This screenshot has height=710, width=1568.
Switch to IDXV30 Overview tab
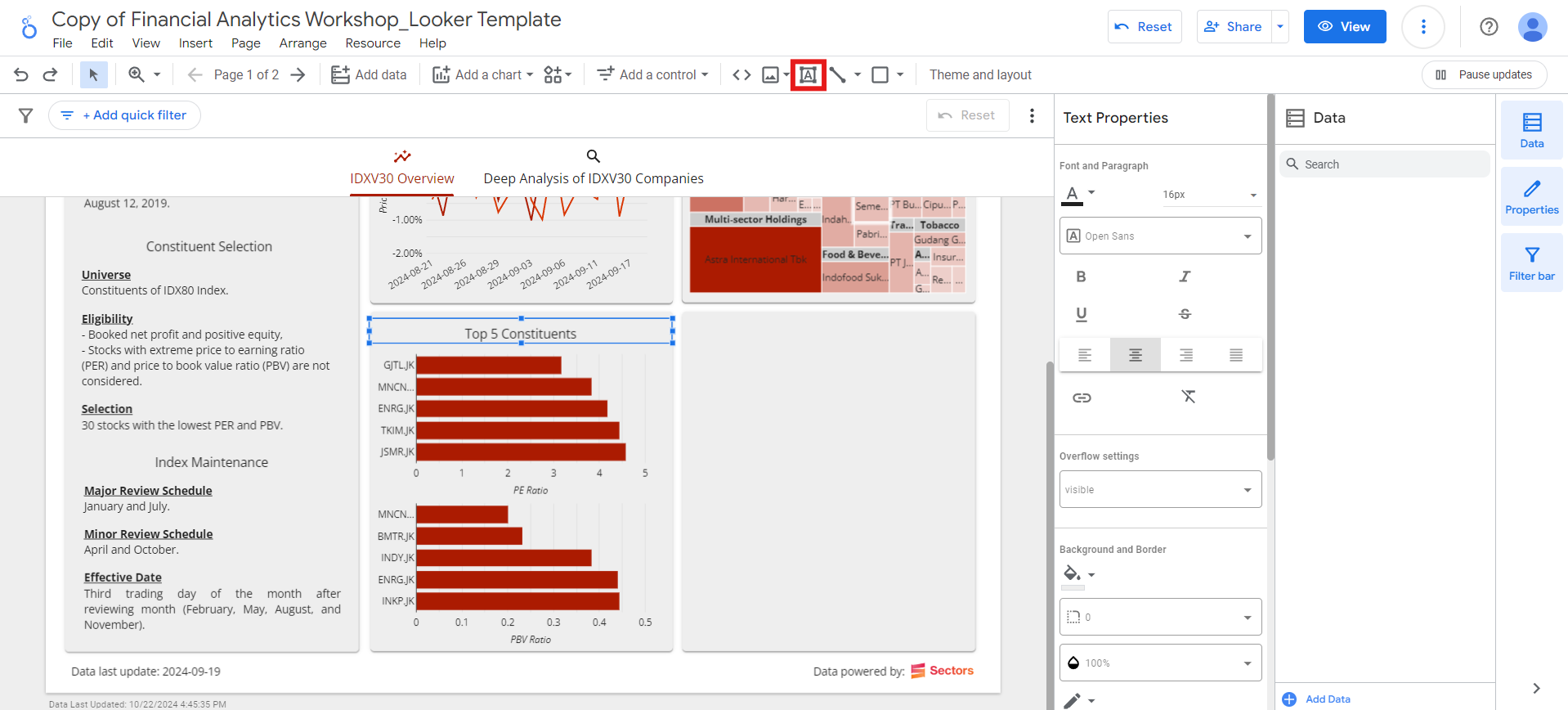pos(401,169)
